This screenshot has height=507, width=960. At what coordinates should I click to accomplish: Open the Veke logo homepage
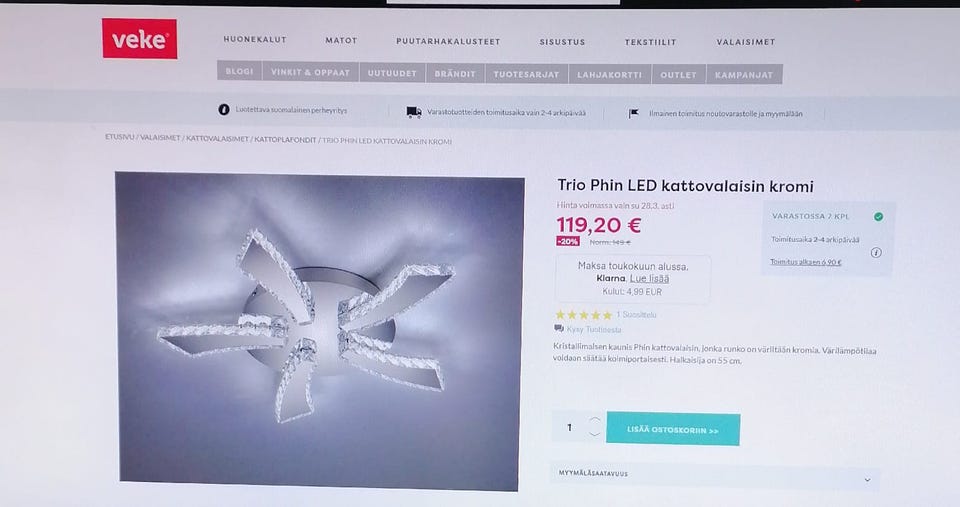click(140, 39)
